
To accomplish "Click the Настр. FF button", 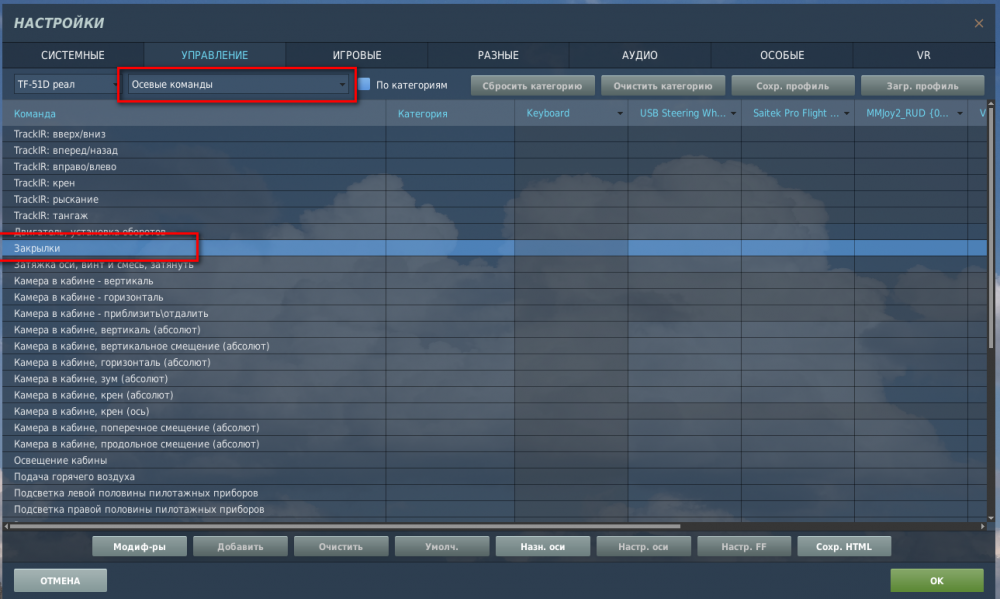I will (744, 547).
